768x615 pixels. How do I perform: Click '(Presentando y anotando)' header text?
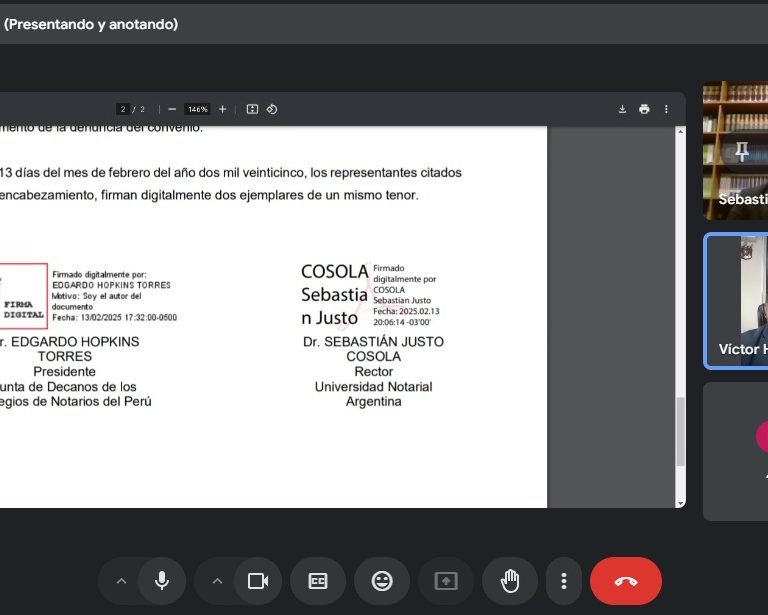[91, 24]
